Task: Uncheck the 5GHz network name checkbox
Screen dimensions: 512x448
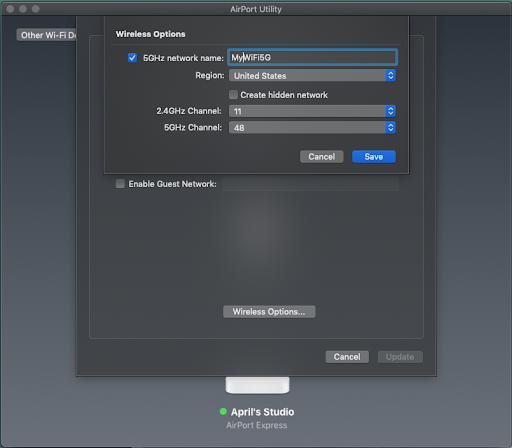Action: (132, 58)
